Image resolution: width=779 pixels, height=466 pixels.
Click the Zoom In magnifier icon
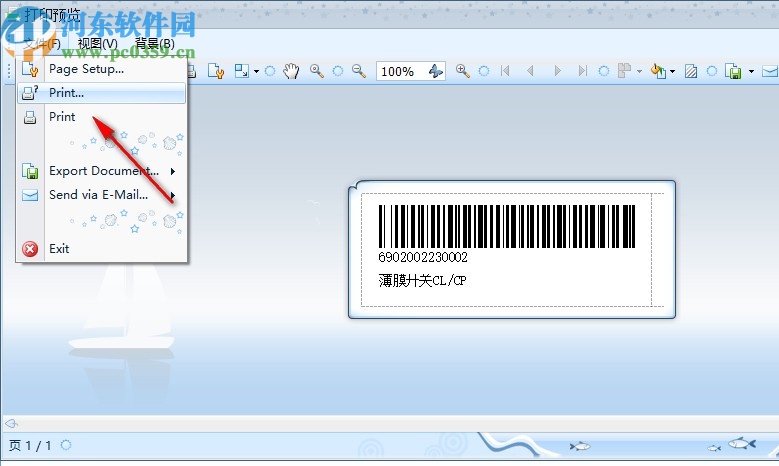pos(463,71)
